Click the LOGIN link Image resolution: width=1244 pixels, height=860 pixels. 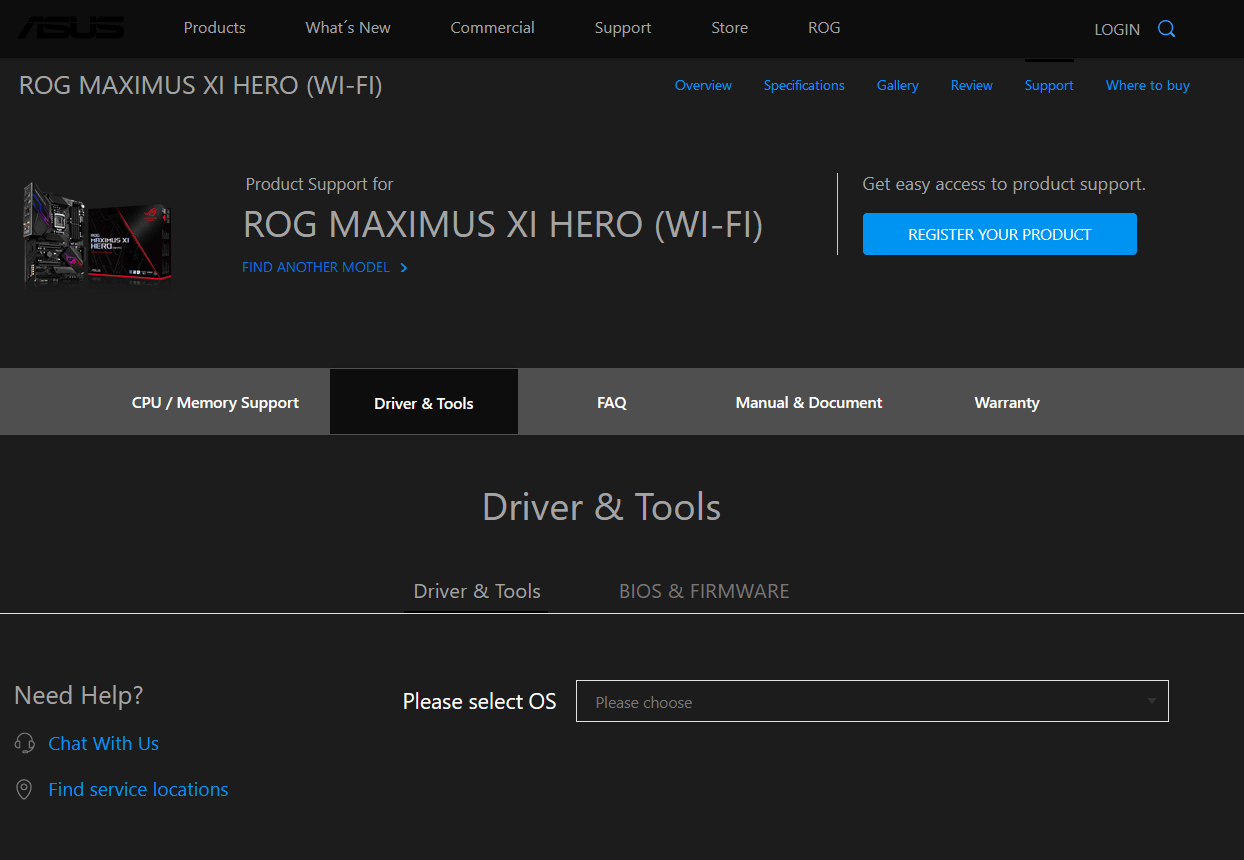pyautogui.click(x=1117, y=29)
